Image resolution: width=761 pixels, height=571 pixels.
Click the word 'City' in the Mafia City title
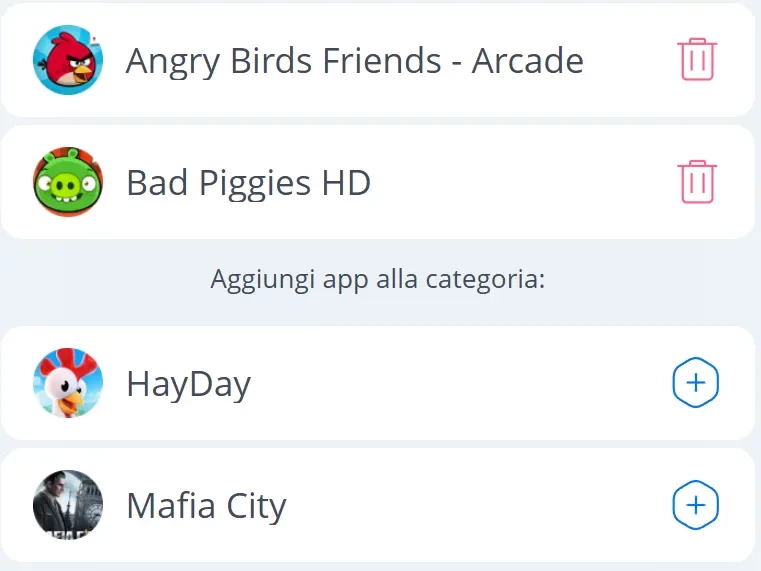255,507
